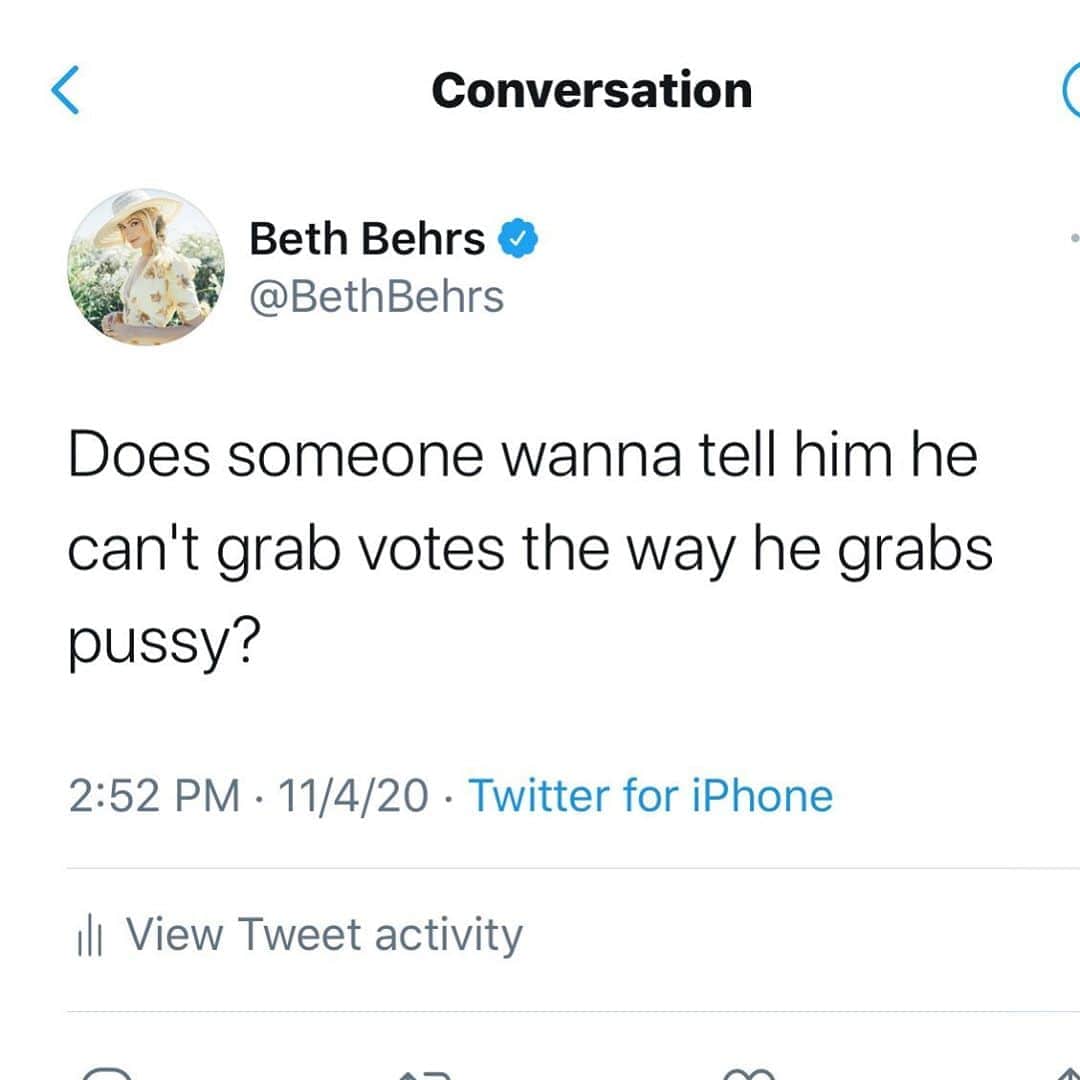Click the blue verified badge
Screen dimensions: 1080x1080
(517, 238)
